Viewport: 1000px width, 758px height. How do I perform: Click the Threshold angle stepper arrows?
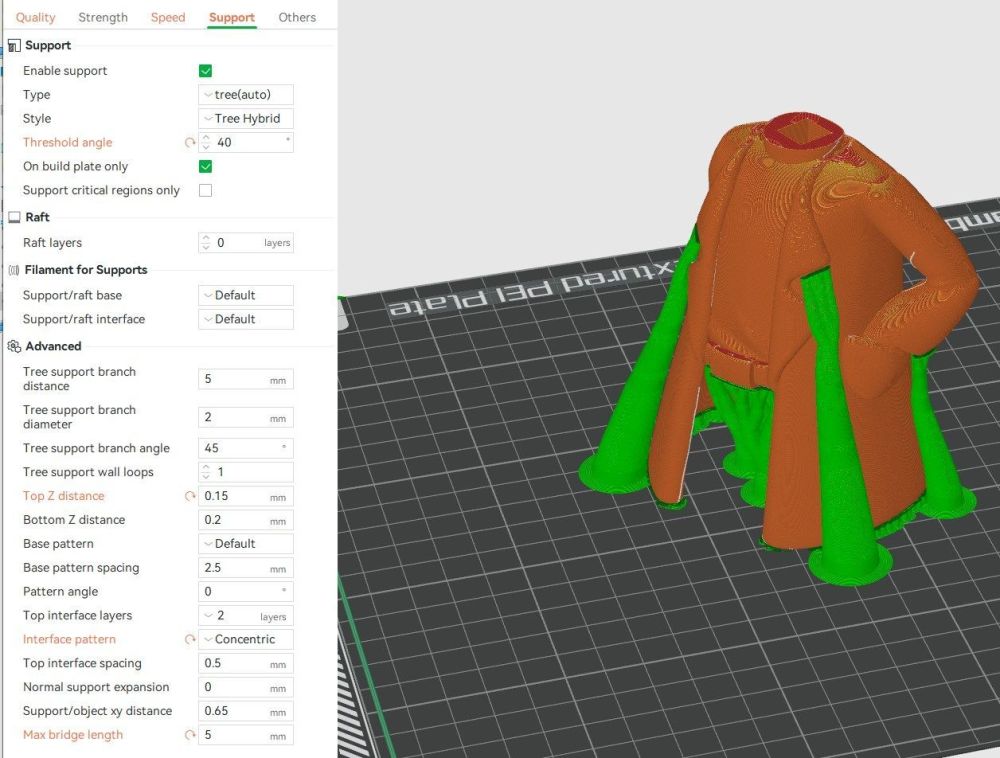(205, 142)
